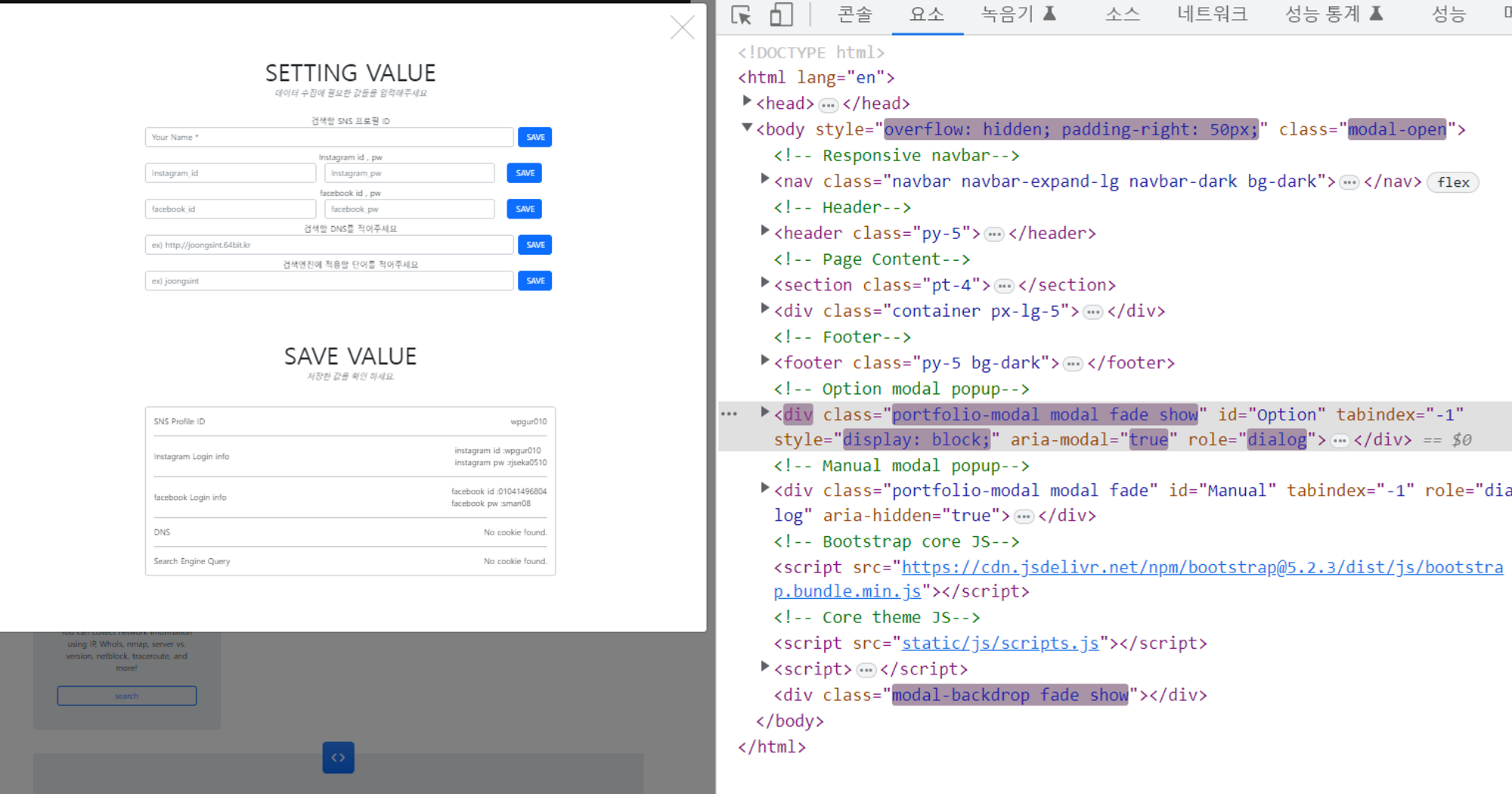
Task: Expand the nav navbar element
Action: coord(765,179)
